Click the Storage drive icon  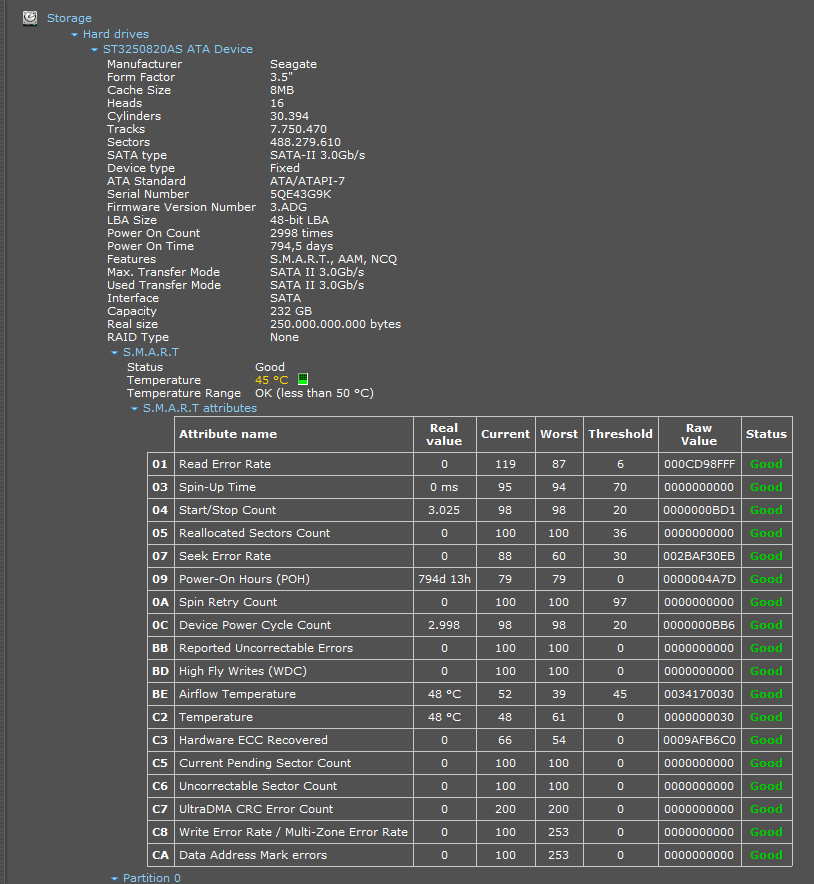pos(30,17)
